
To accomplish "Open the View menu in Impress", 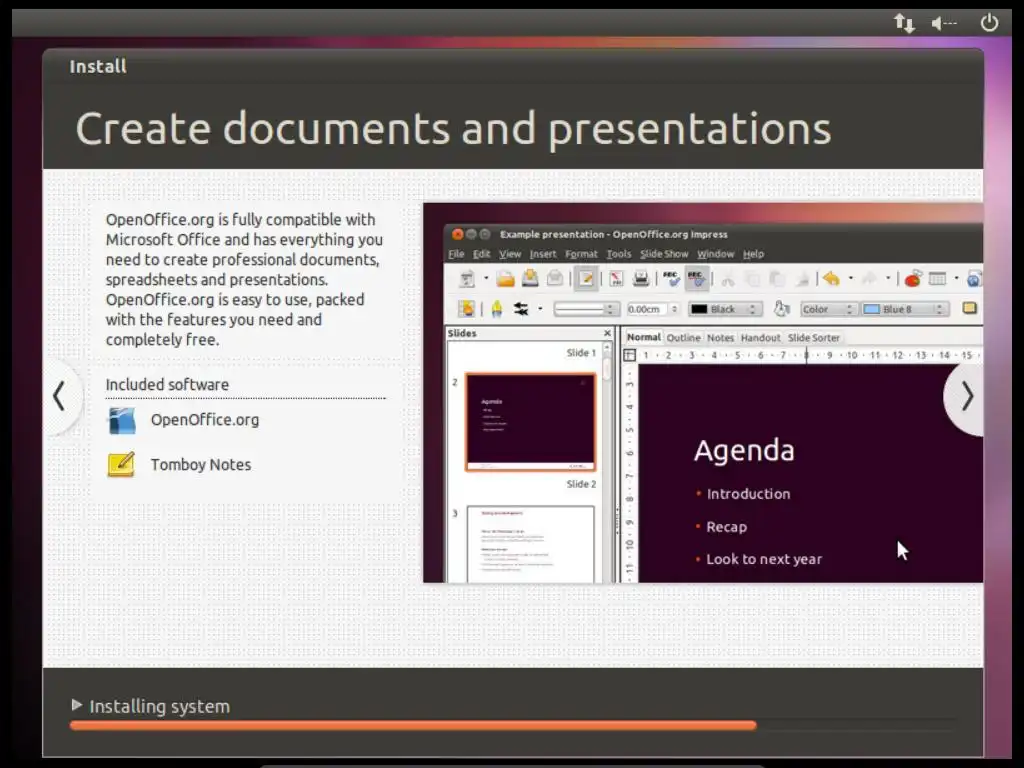I will click(x=510, y=254).
